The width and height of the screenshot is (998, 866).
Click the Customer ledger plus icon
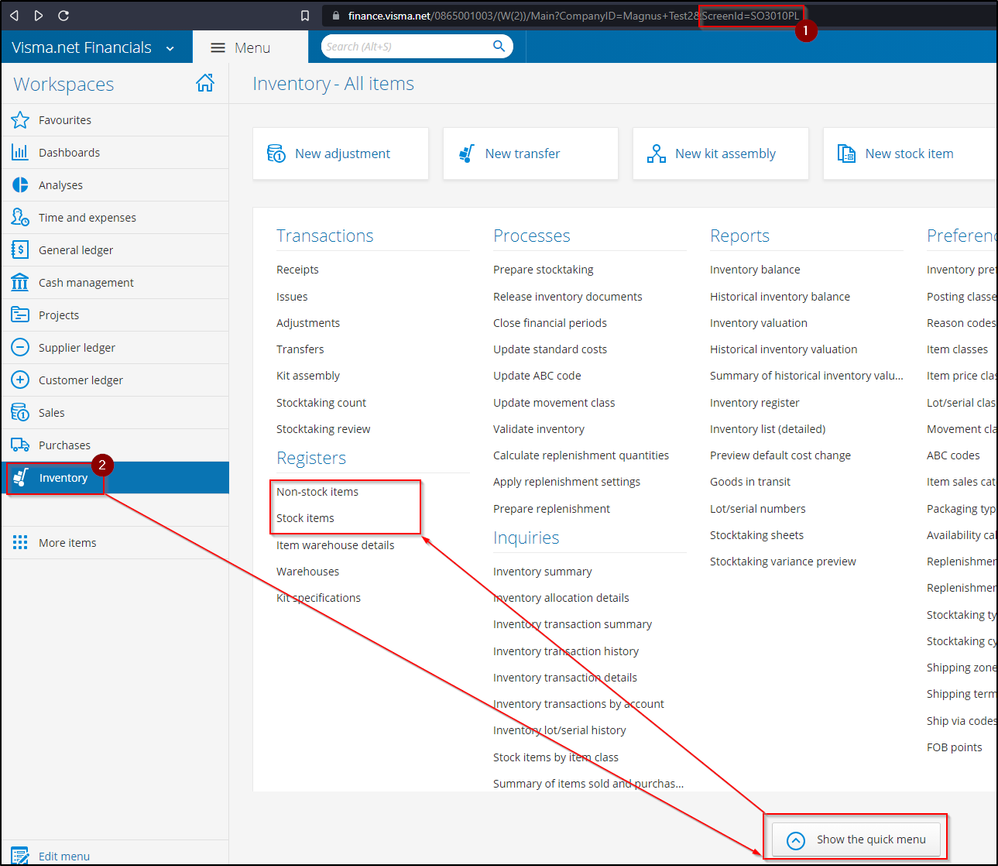(x=20, y=379)
